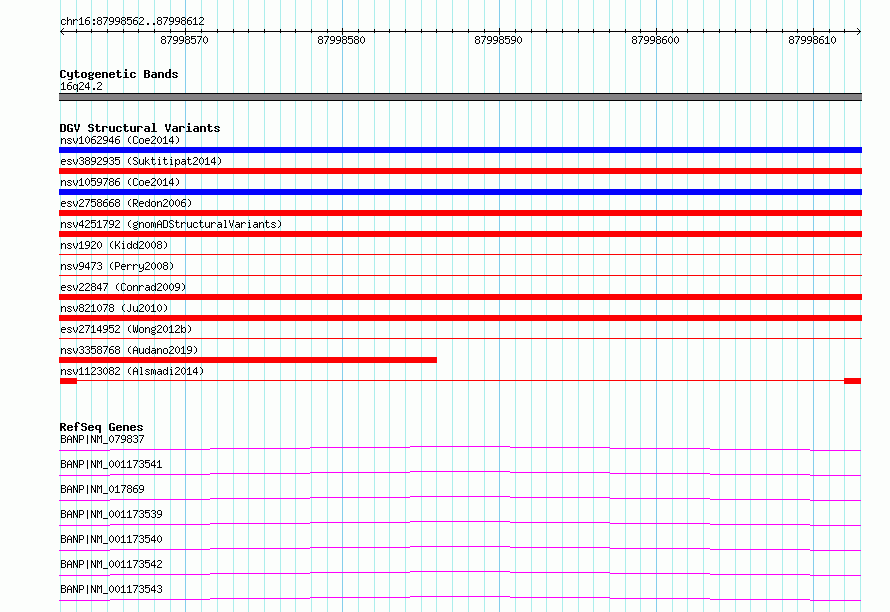This screenshot has width=890, height=612.
Task: Click left red block of nsv1123082
Action: tap(68, 381)
